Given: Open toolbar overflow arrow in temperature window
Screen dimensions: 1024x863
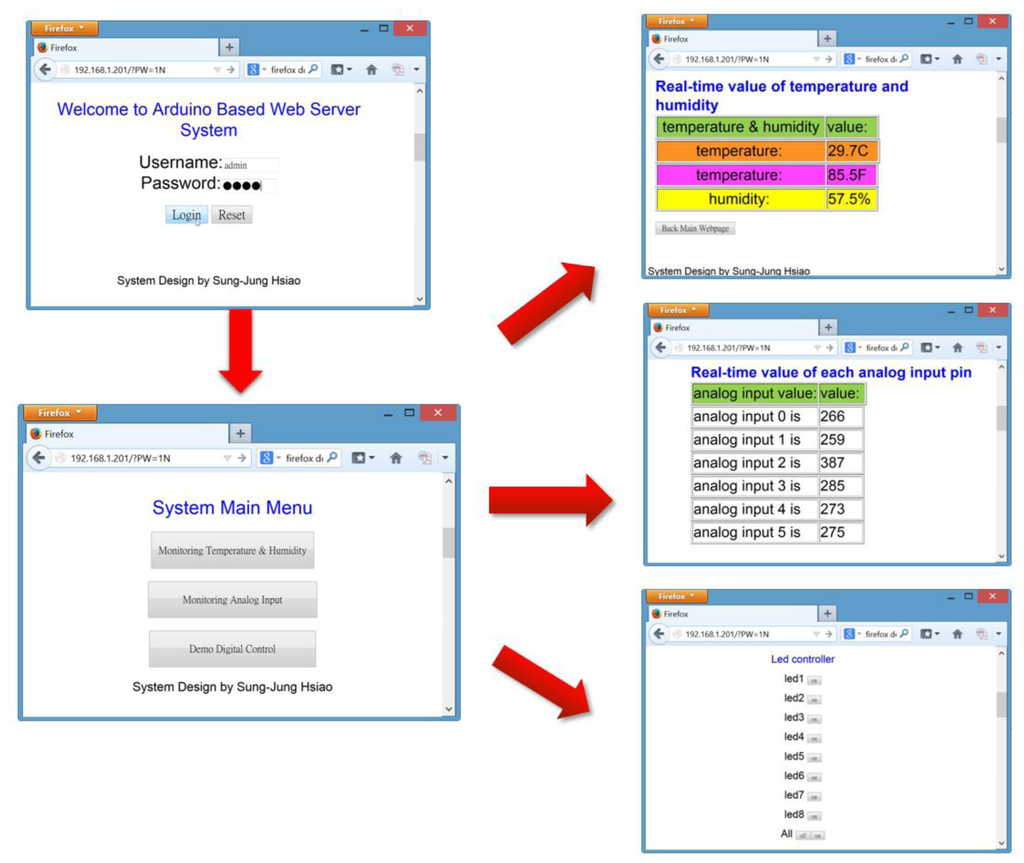Looking at the screenshot, I should [999, 59].
